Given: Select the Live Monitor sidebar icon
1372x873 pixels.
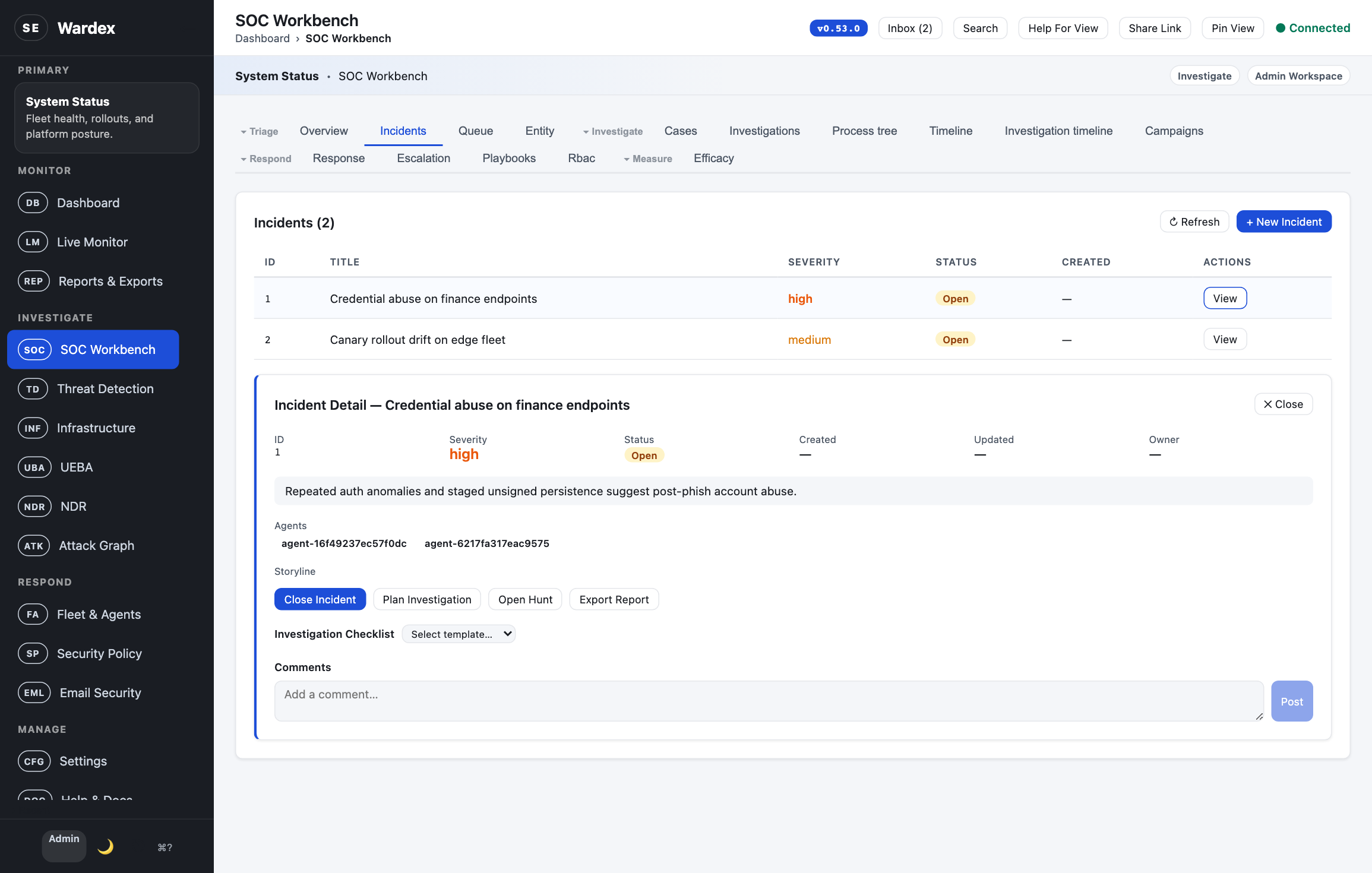Looking at the screenshot, I should pyautogui.click(x=33, y=242).
